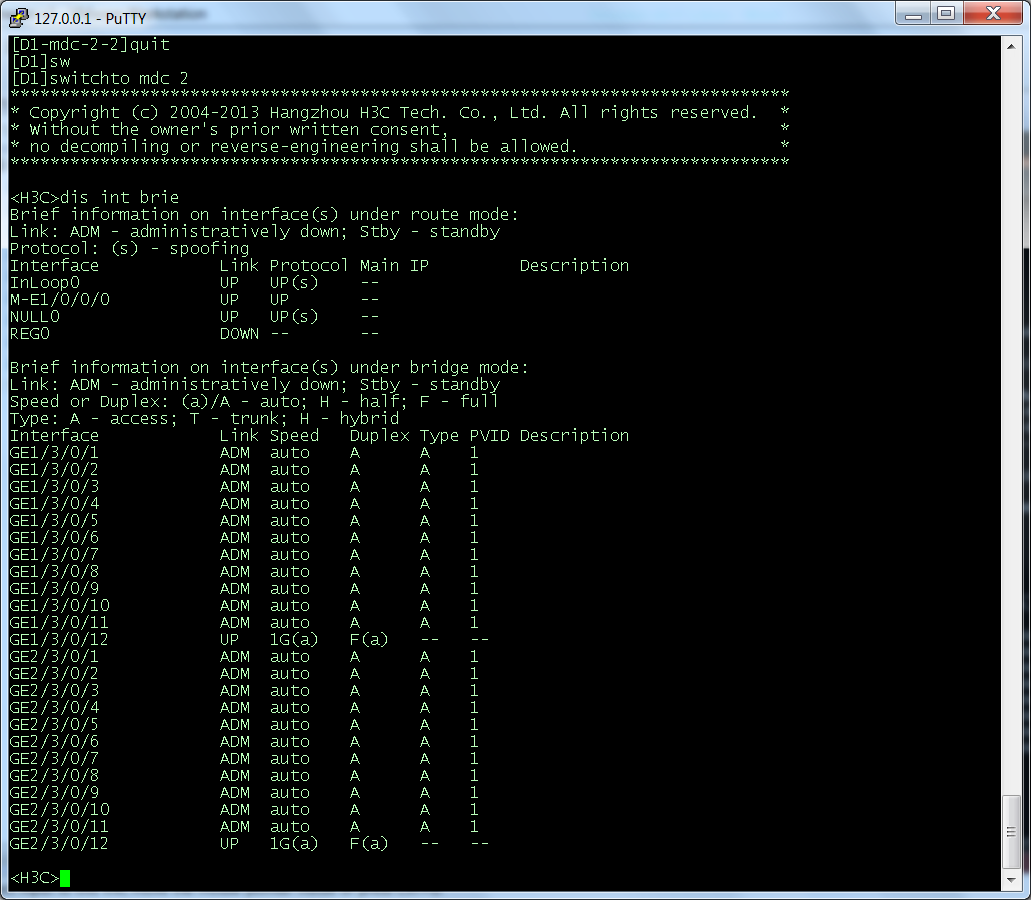Image resolution: width=1031 pixels, height=900 pixels.
Task: Click the GE1/3/0/3 interface name
Action: click(55, 487)
